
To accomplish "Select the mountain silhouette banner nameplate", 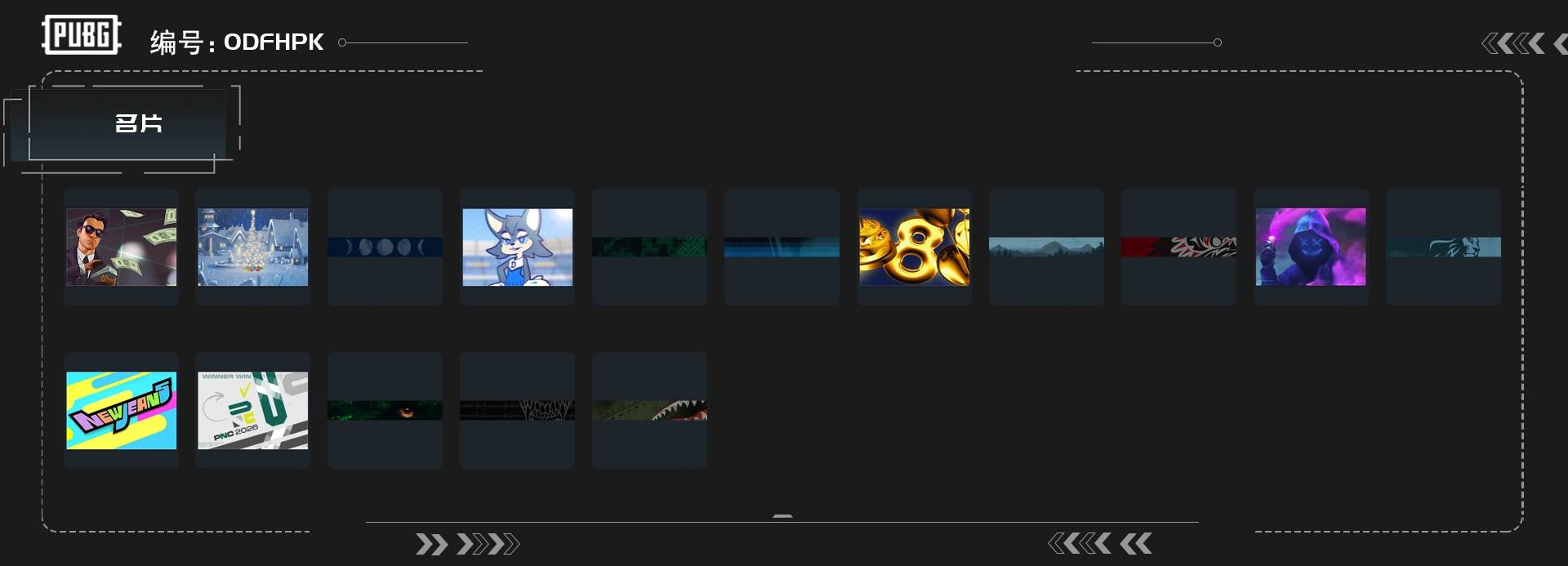I will click(x=1047, y=247).
